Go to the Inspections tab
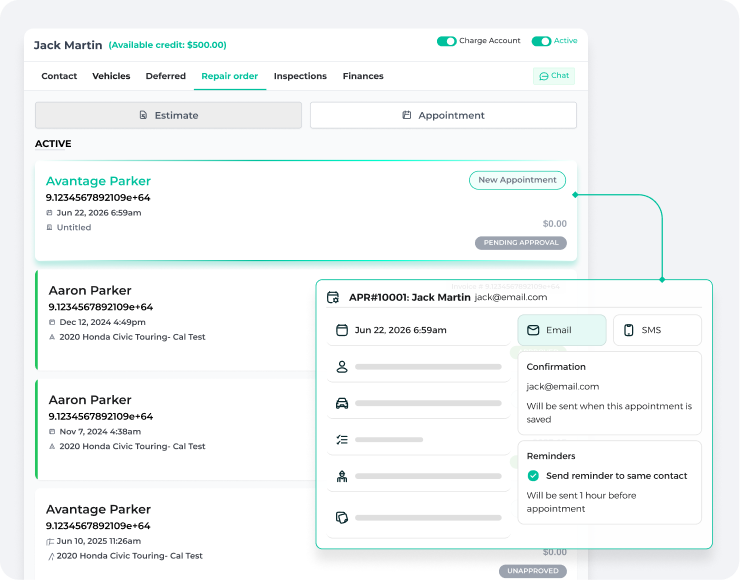The width and height of the screenshot is (740, 580). tap(300, 76)
